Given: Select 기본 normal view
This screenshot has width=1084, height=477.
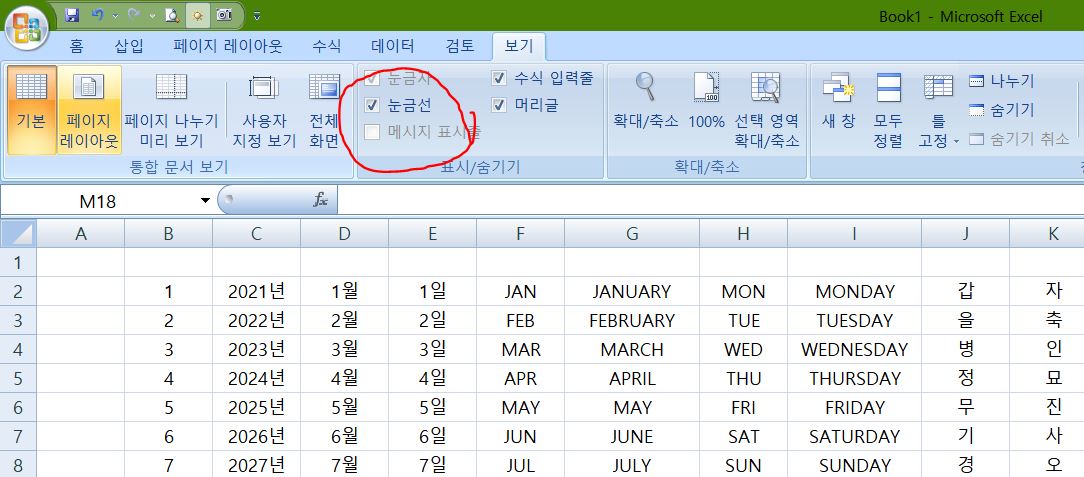Looking at the screenshot, I should point(31,110).
